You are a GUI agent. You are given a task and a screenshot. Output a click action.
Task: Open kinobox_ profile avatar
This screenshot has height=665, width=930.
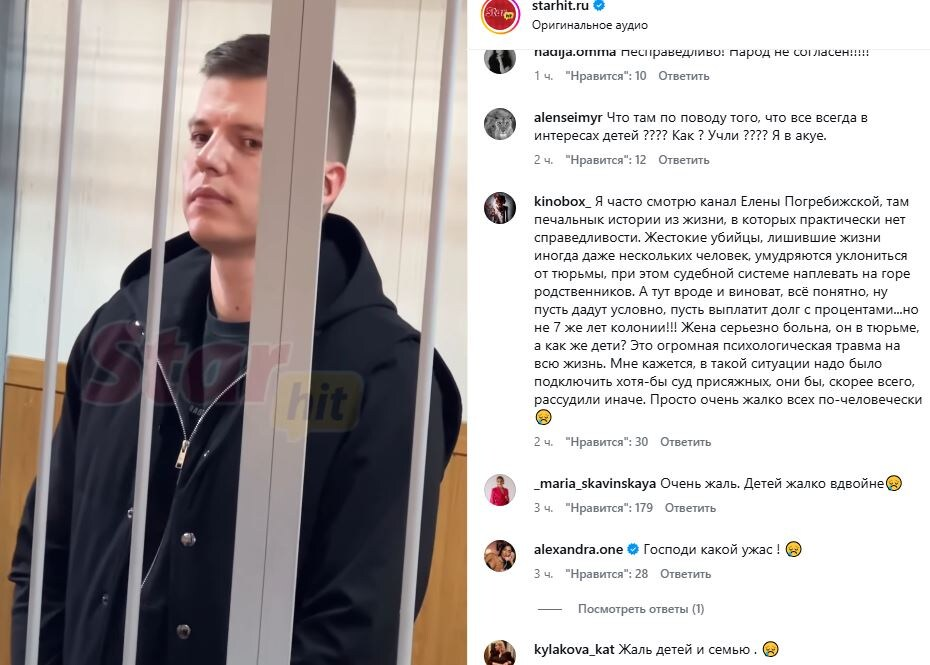pos(500,208)
